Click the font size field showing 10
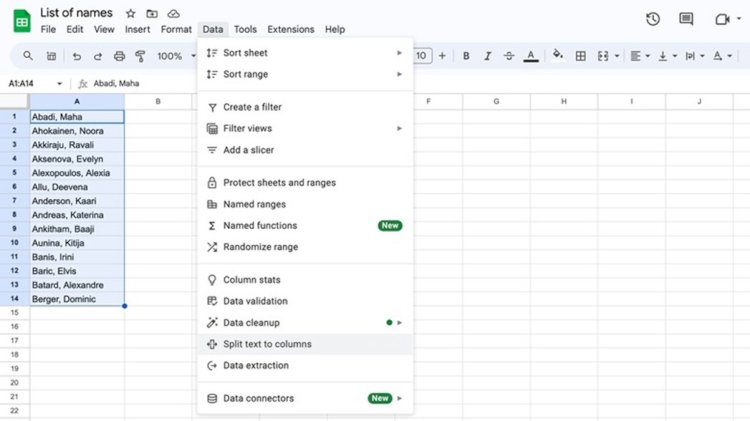750x421 pixels. (421, 56)
